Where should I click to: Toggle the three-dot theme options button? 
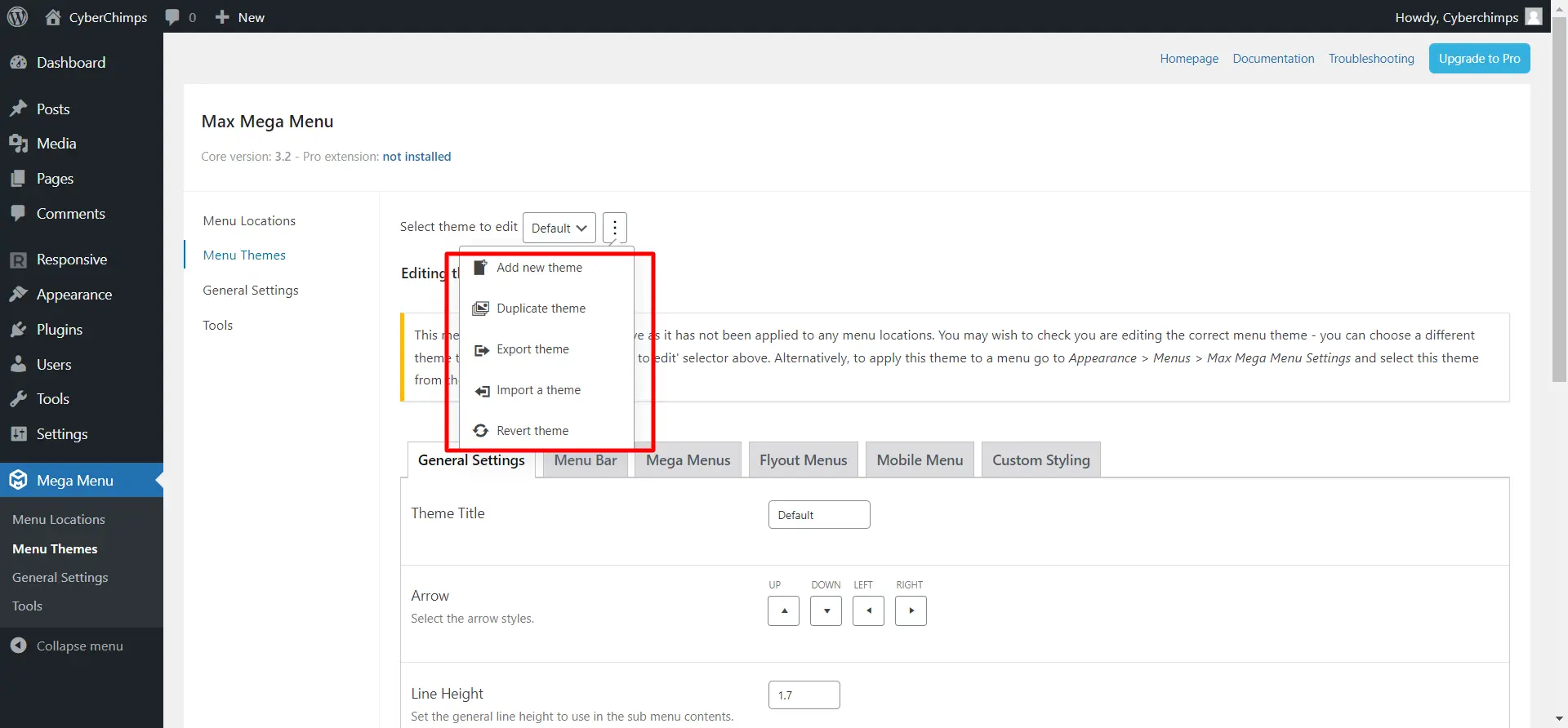coord(615,228)
